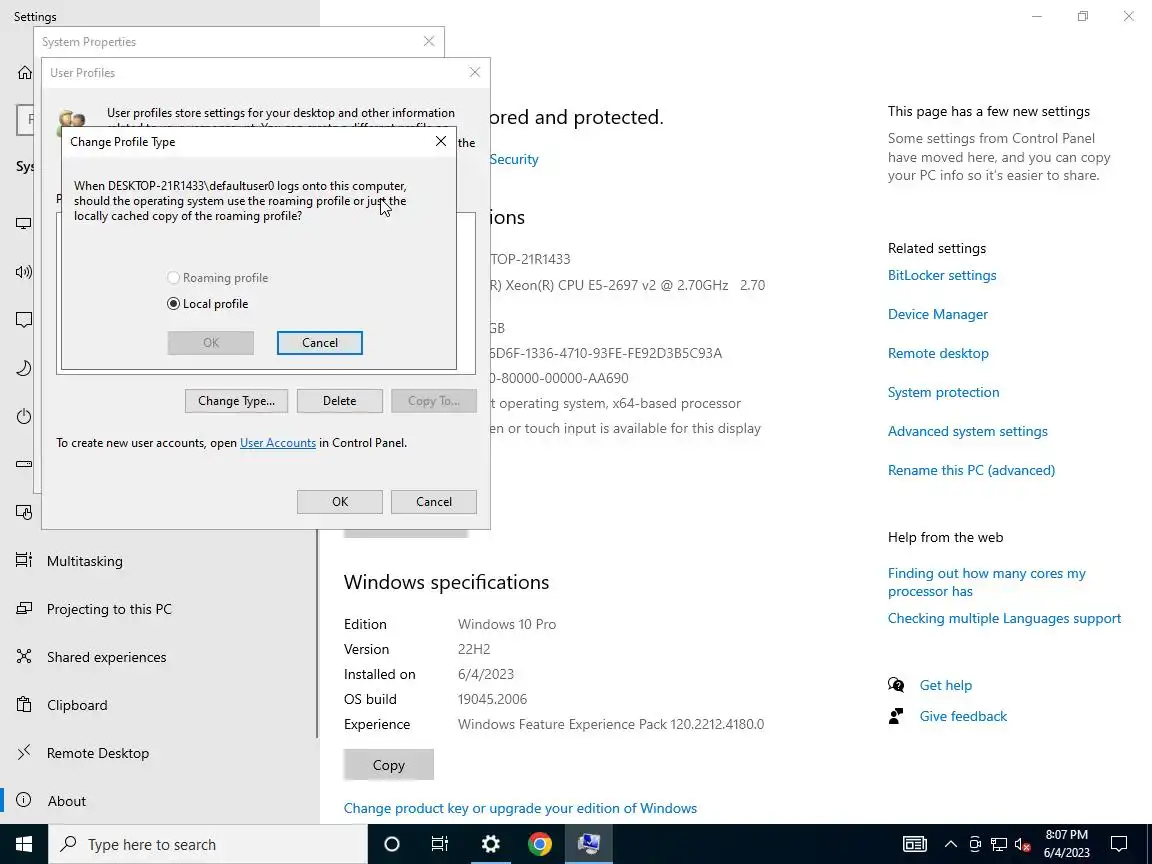Click Rename this PC (advanced)
The width and height of the screenshot is (1152, 864).
971,470
